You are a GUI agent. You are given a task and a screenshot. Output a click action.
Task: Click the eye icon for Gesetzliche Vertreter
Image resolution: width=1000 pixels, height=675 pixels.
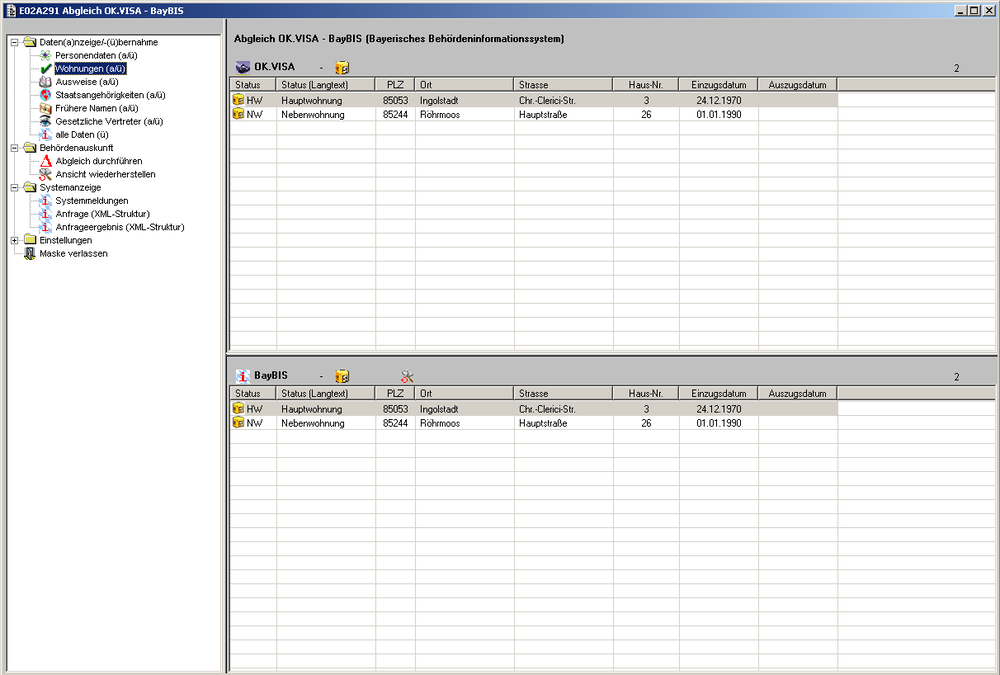pos(46,121)
